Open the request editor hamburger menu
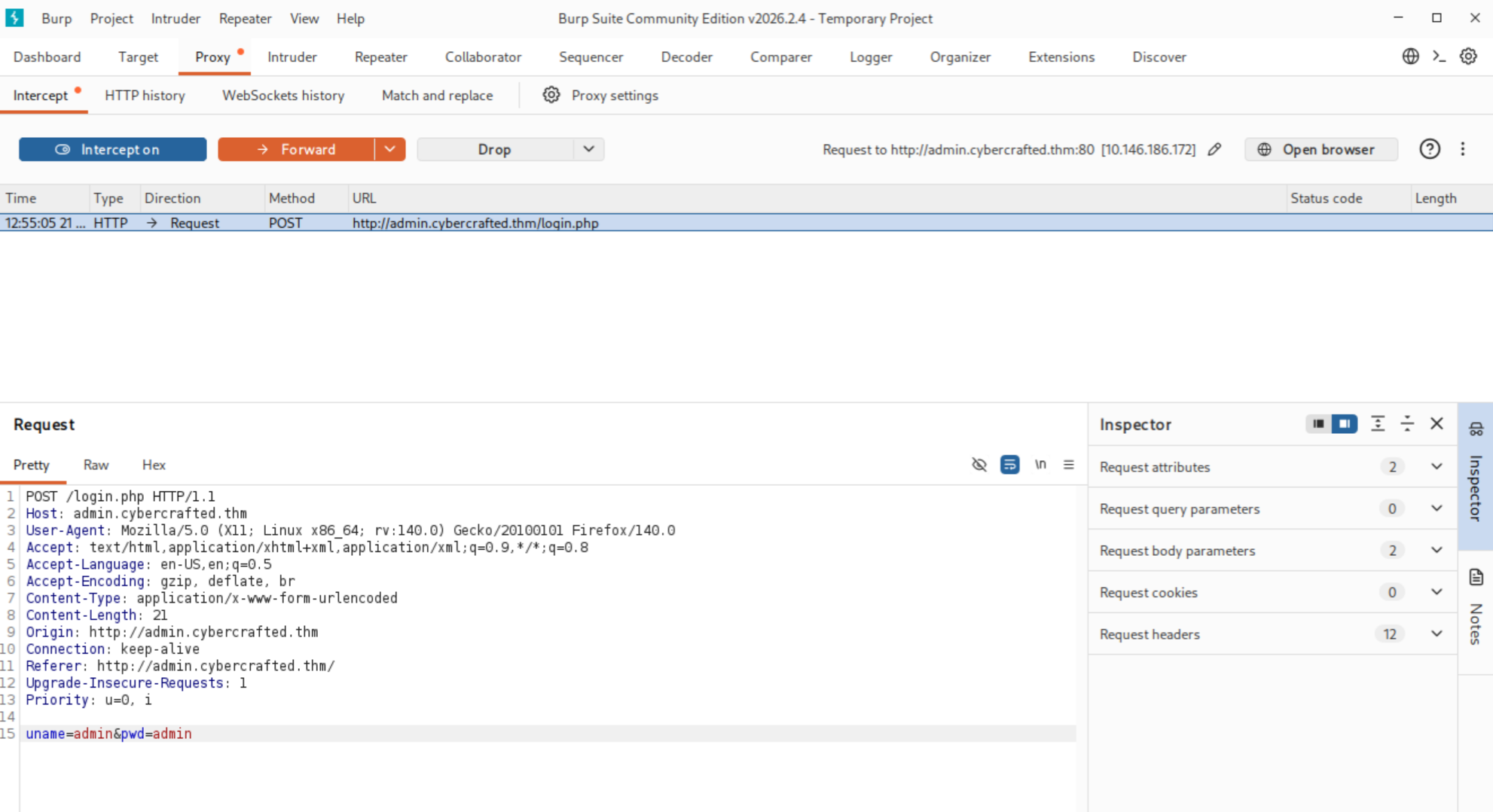Viewport: 1493px width, 812px height. [x=1068, y=465]
